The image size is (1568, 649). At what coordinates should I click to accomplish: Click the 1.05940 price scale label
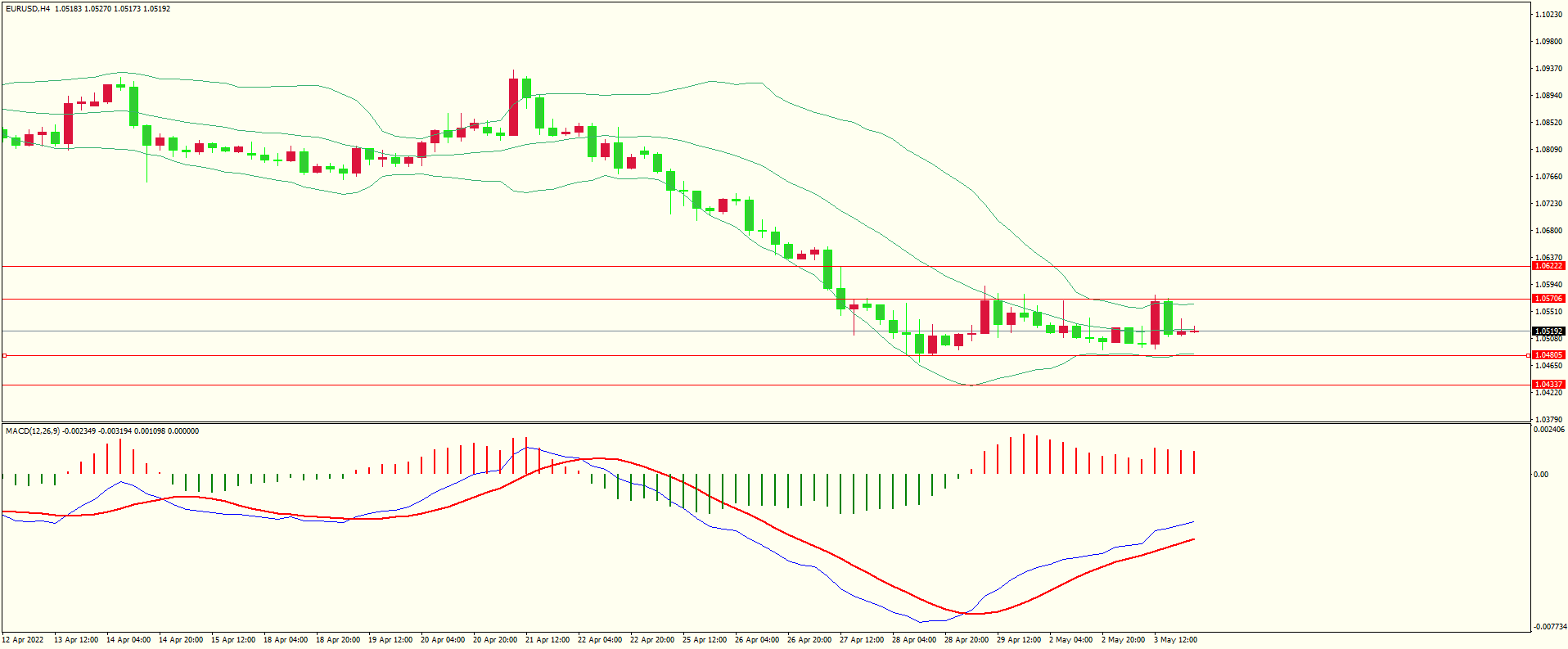[x=1549, y=285]
